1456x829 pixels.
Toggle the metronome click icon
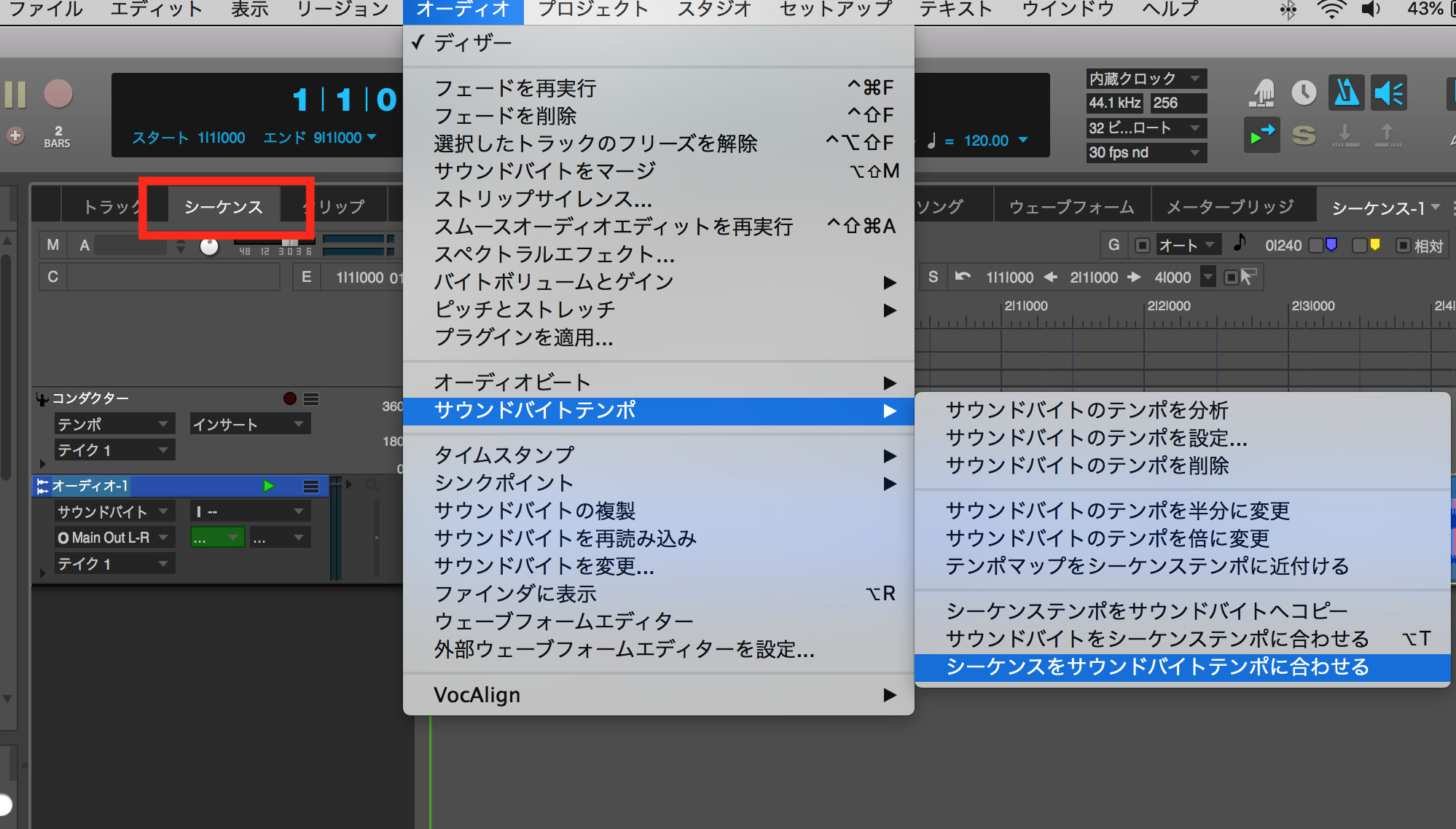click(1346, 93)
